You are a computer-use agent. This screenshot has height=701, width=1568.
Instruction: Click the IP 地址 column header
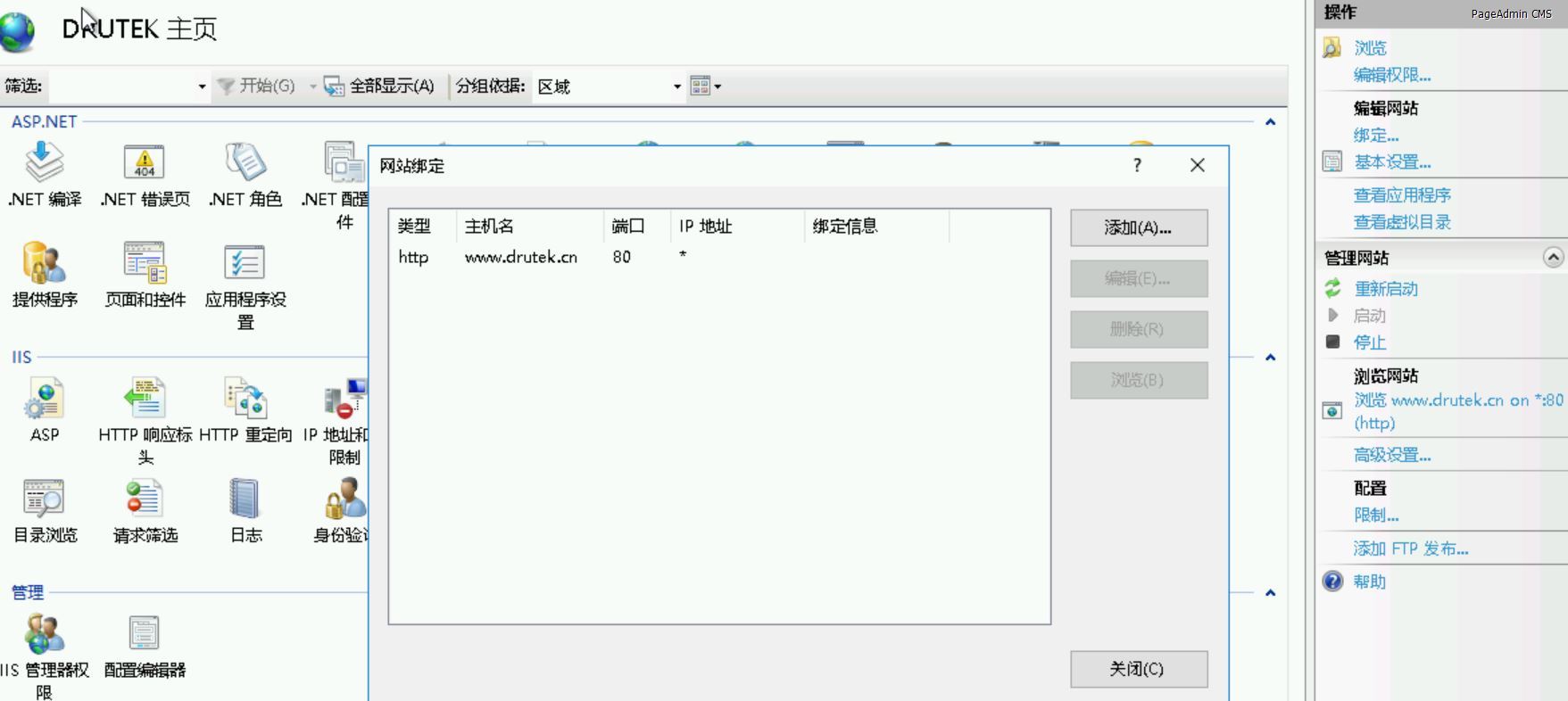click(737, 227)
